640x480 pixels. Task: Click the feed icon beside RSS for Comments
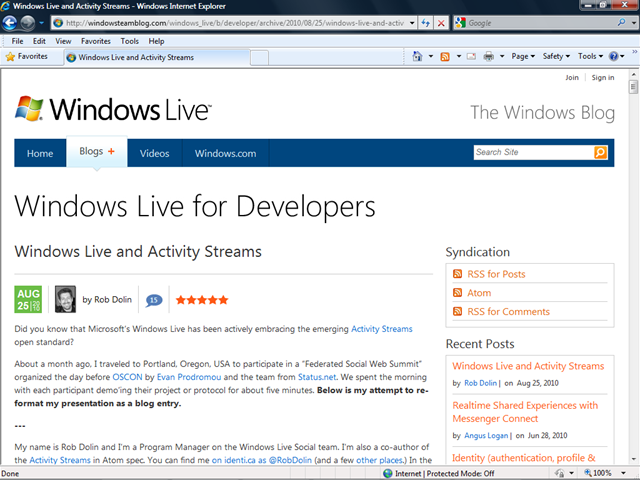(458, 311)
